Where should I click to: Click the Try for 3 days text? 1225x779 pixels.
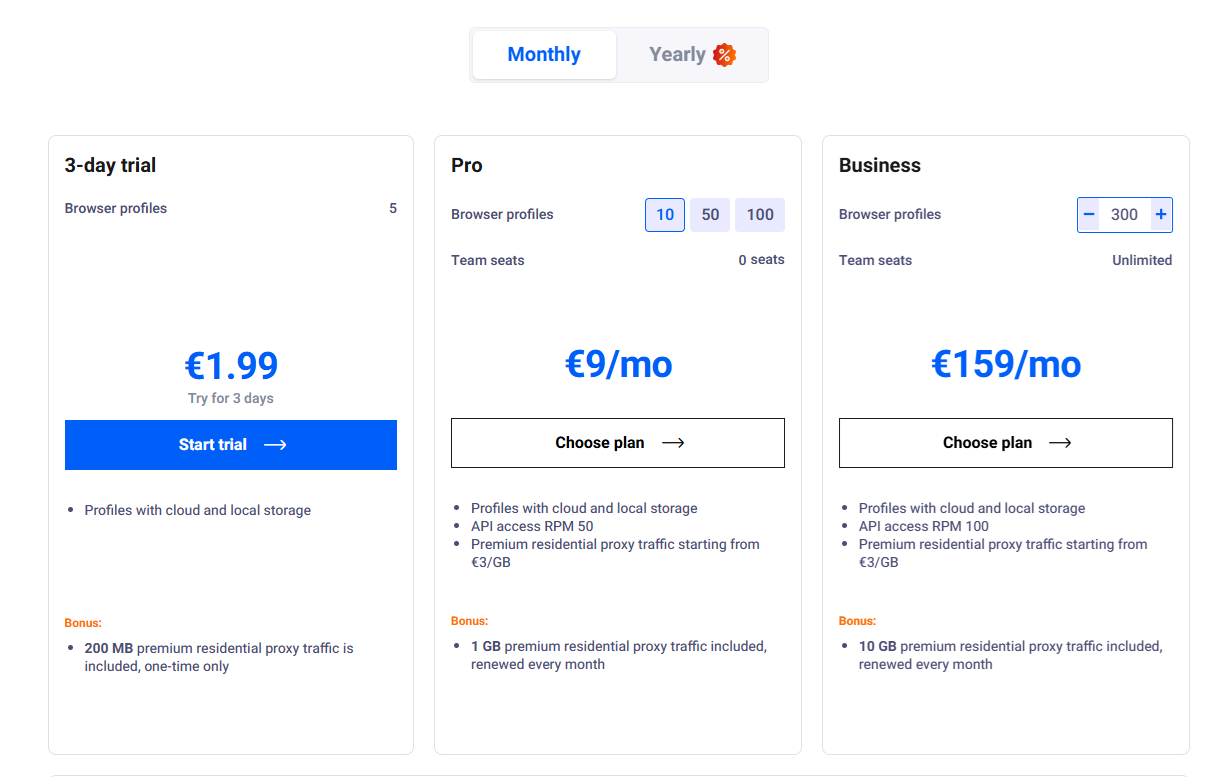[x=230, y=397]
